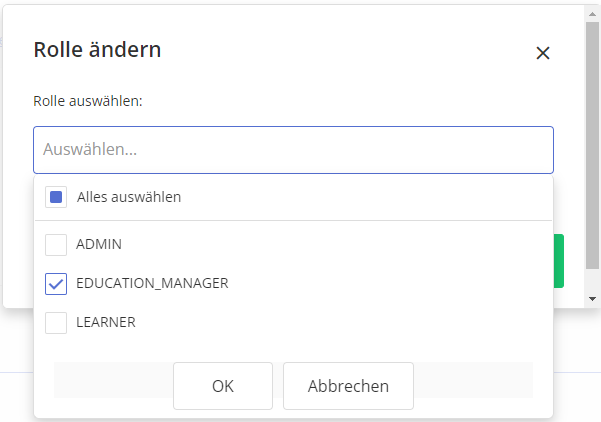This screenshot has height=422, width=601.
Task: Open the Auswählen... role dropdown field
Action: pos(293,150)
